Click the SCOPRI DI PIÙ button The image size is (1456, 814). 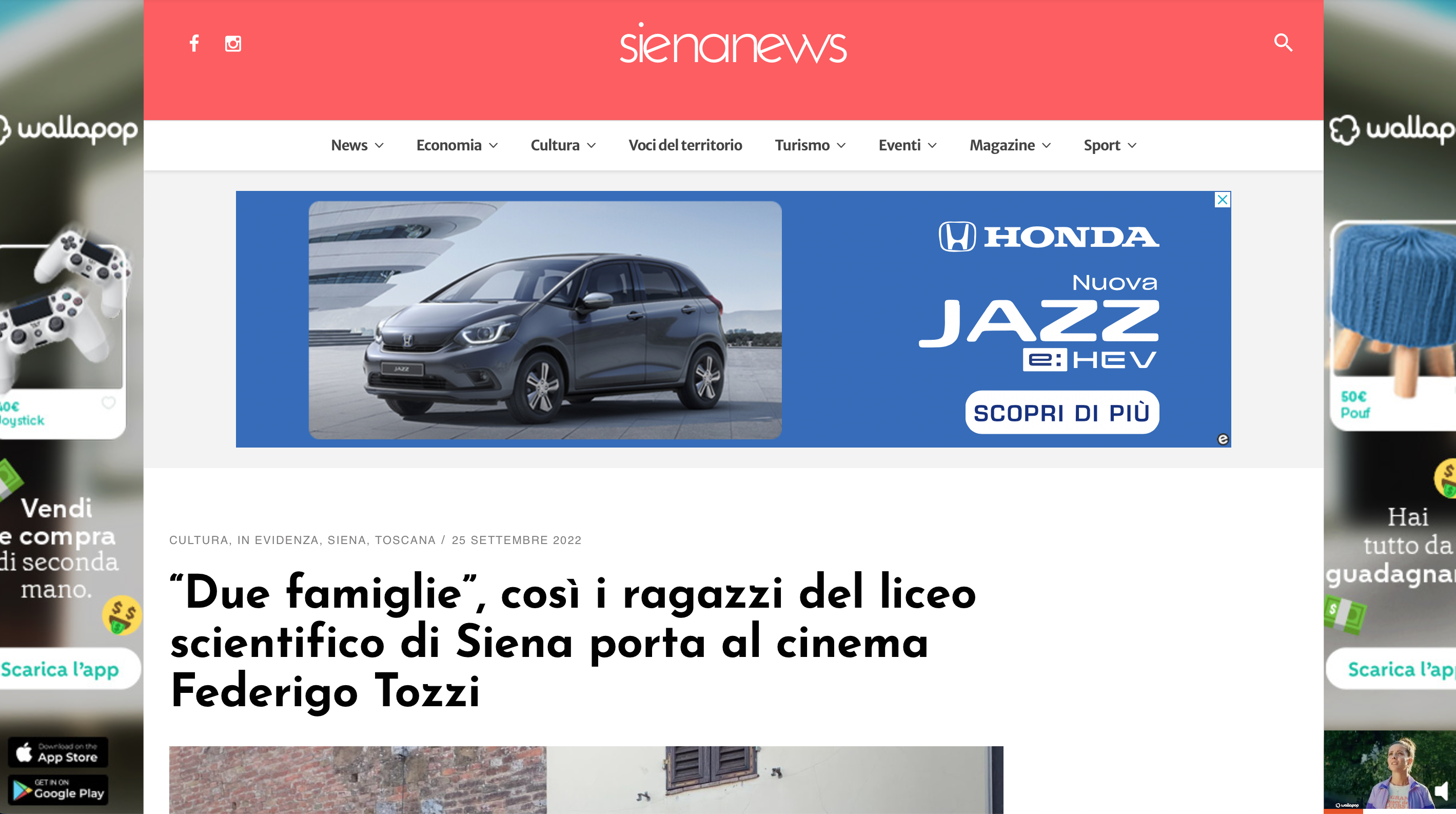(x=1062, y=413)
